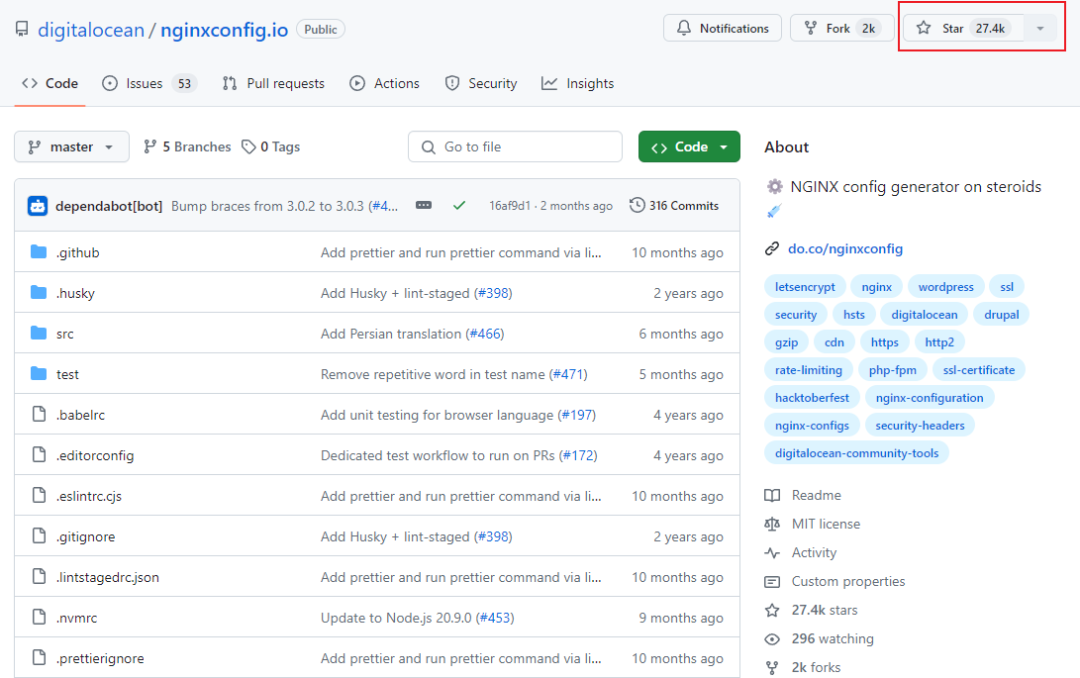Expand the green Code button dropdown
The image size is (1080, 678).
(689, 147)
